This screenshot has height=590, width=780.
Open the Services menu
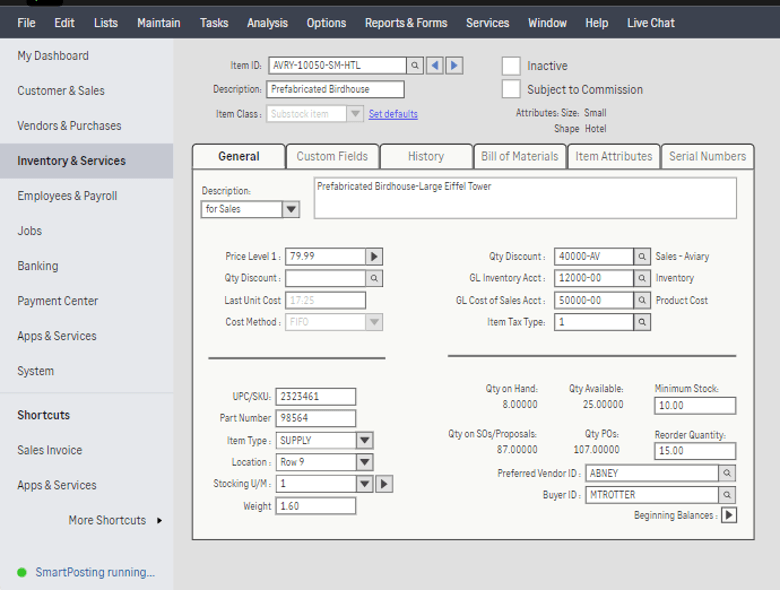click(488, 23)
